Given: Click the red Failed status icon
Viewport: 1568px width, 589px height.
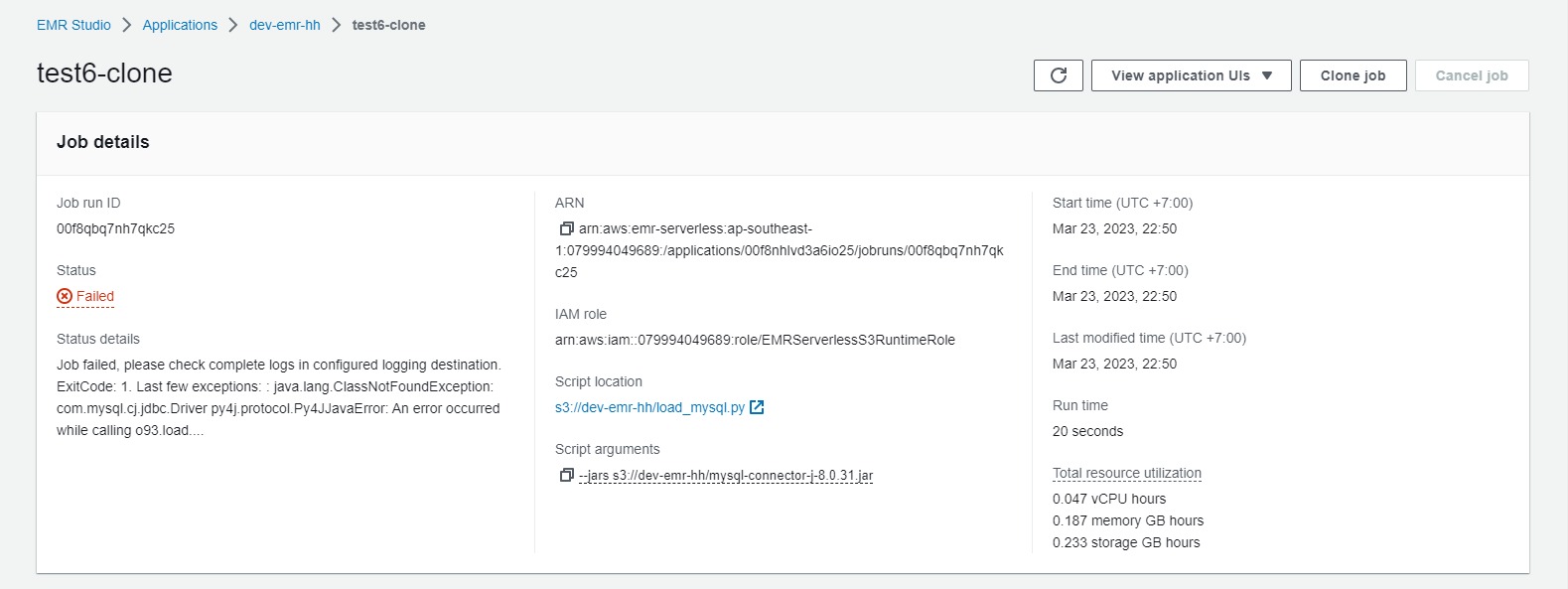Looking at the screenshot, I should coord(65,296).
